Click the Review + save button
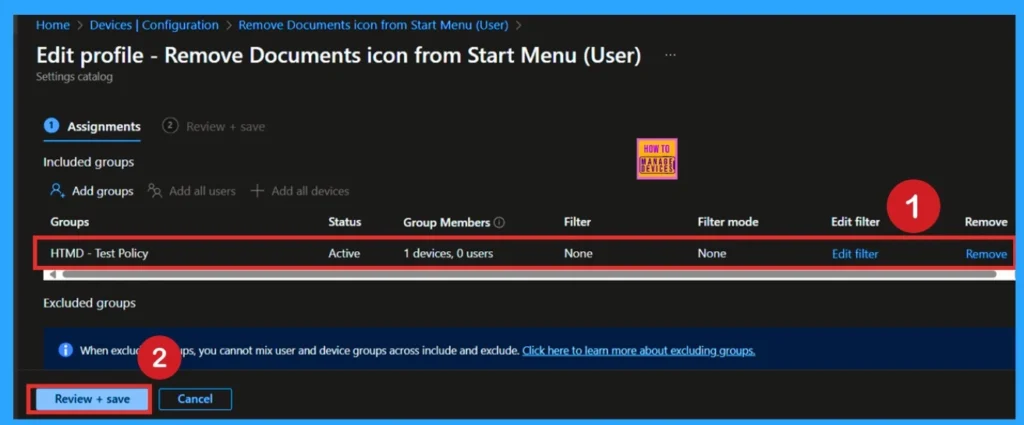Viewport: 1024px width, 425px height. [92, 399]
